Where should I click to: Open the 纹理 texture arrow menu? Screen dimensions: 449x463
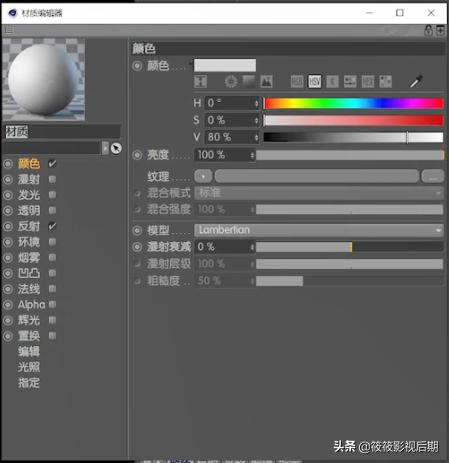(x=203, y=176)
